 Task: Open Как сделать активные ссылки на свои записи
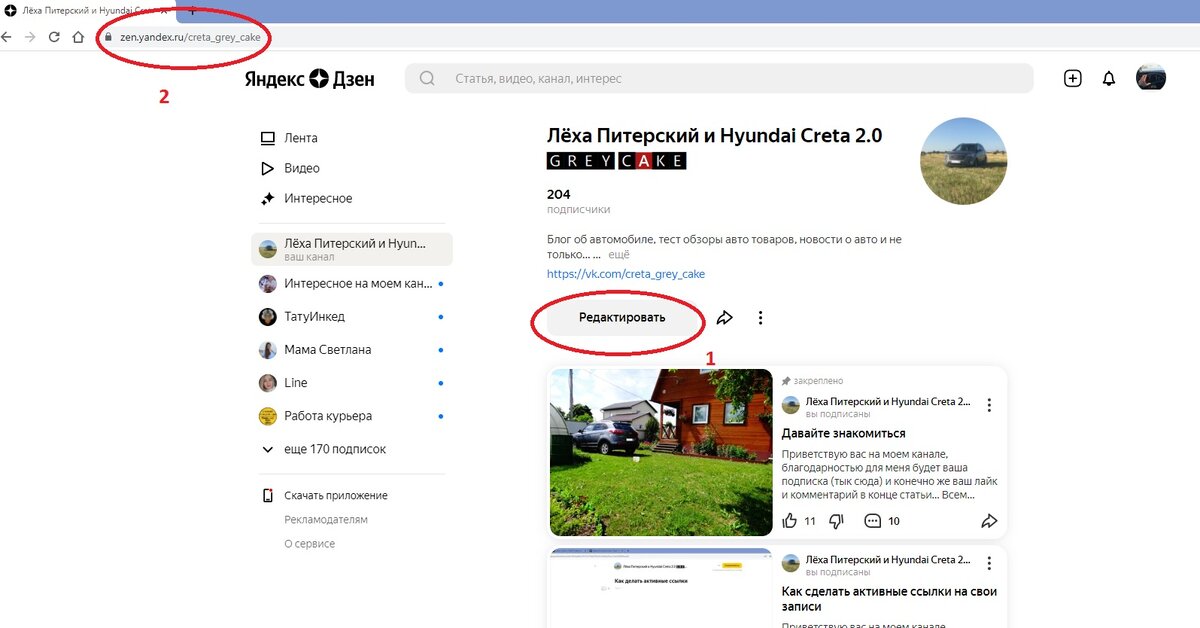click(x=889, y=599)
